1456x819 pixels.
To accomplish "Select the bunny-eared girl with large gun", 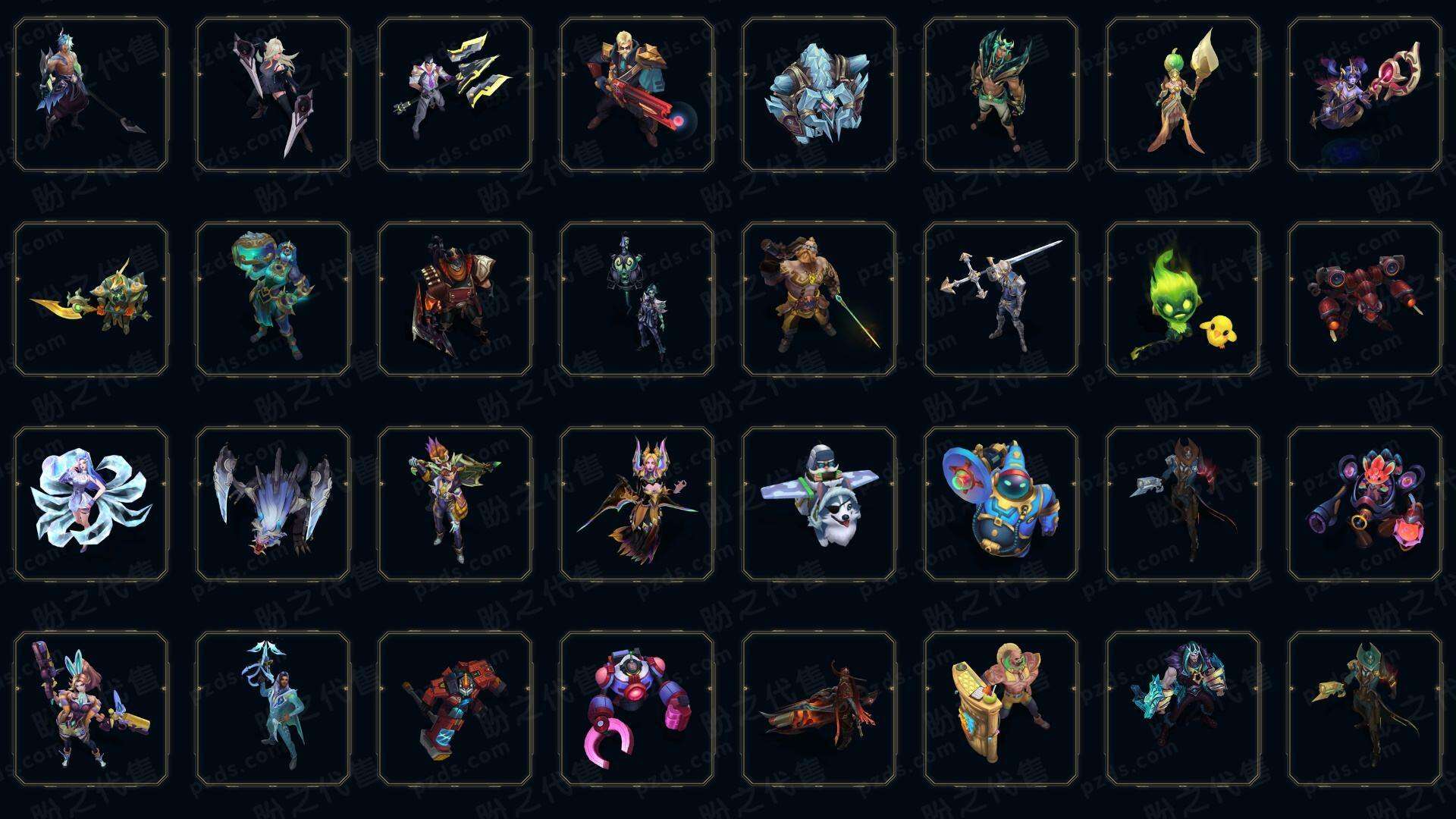I will click(x=91, y=709).
